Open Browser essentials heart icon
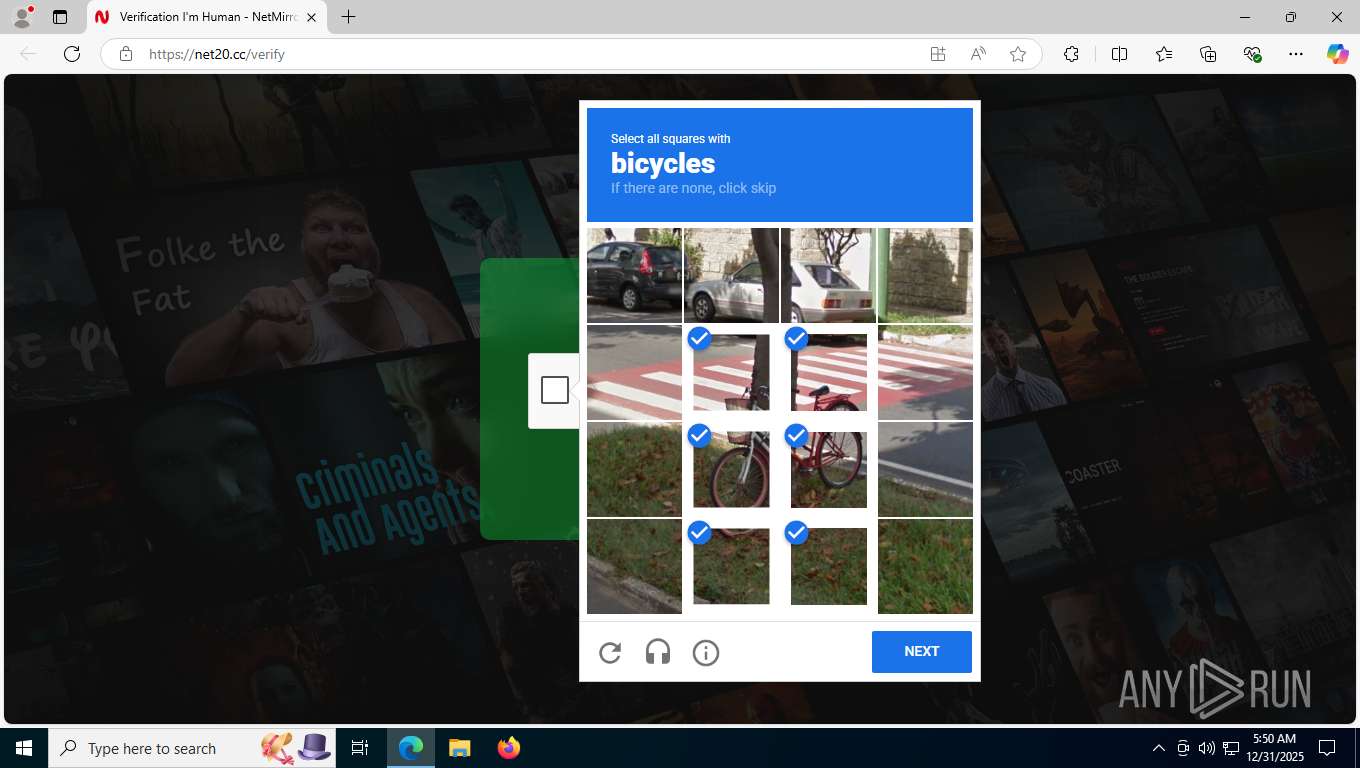The width and height of the screenshot is (1360, 768). click(x=1252, y=54)
